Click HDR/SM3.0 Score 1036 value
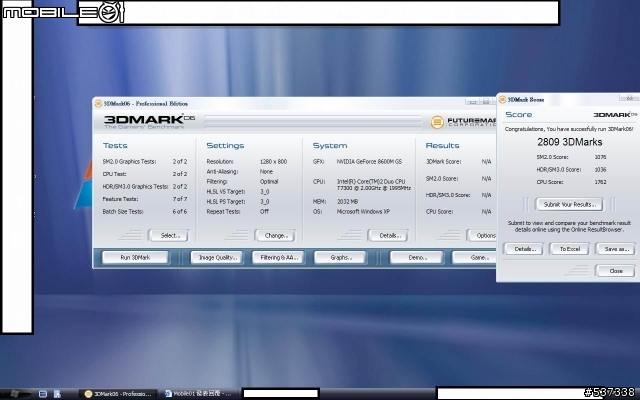 (x=600, y=169)
